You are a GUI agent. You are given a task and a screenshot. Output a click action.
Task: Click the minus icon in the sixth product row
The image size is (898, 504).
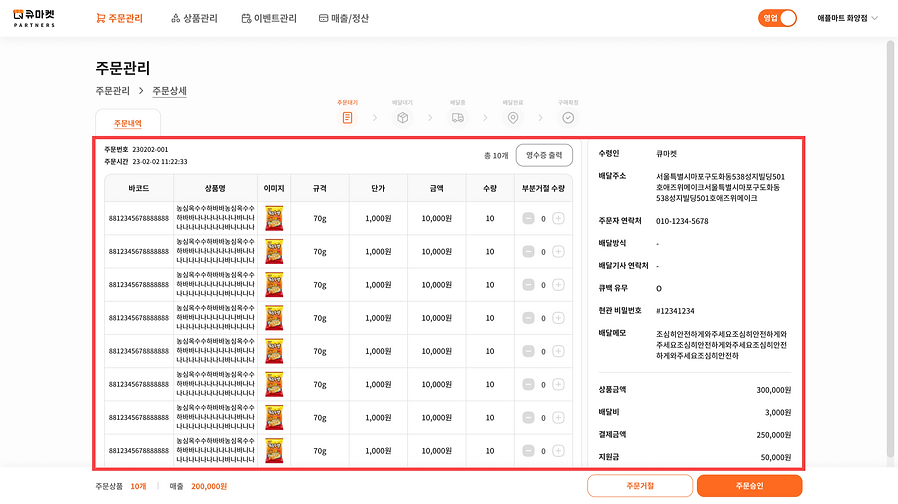529,384
